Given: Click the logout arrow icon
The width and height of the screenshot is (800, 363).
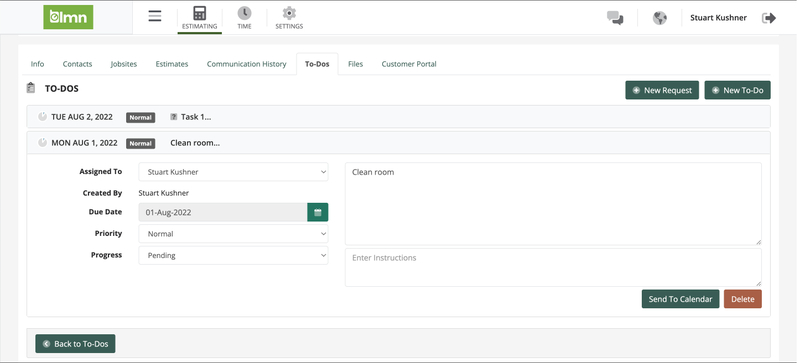Looking at the screenshot, I should [769, 18].
